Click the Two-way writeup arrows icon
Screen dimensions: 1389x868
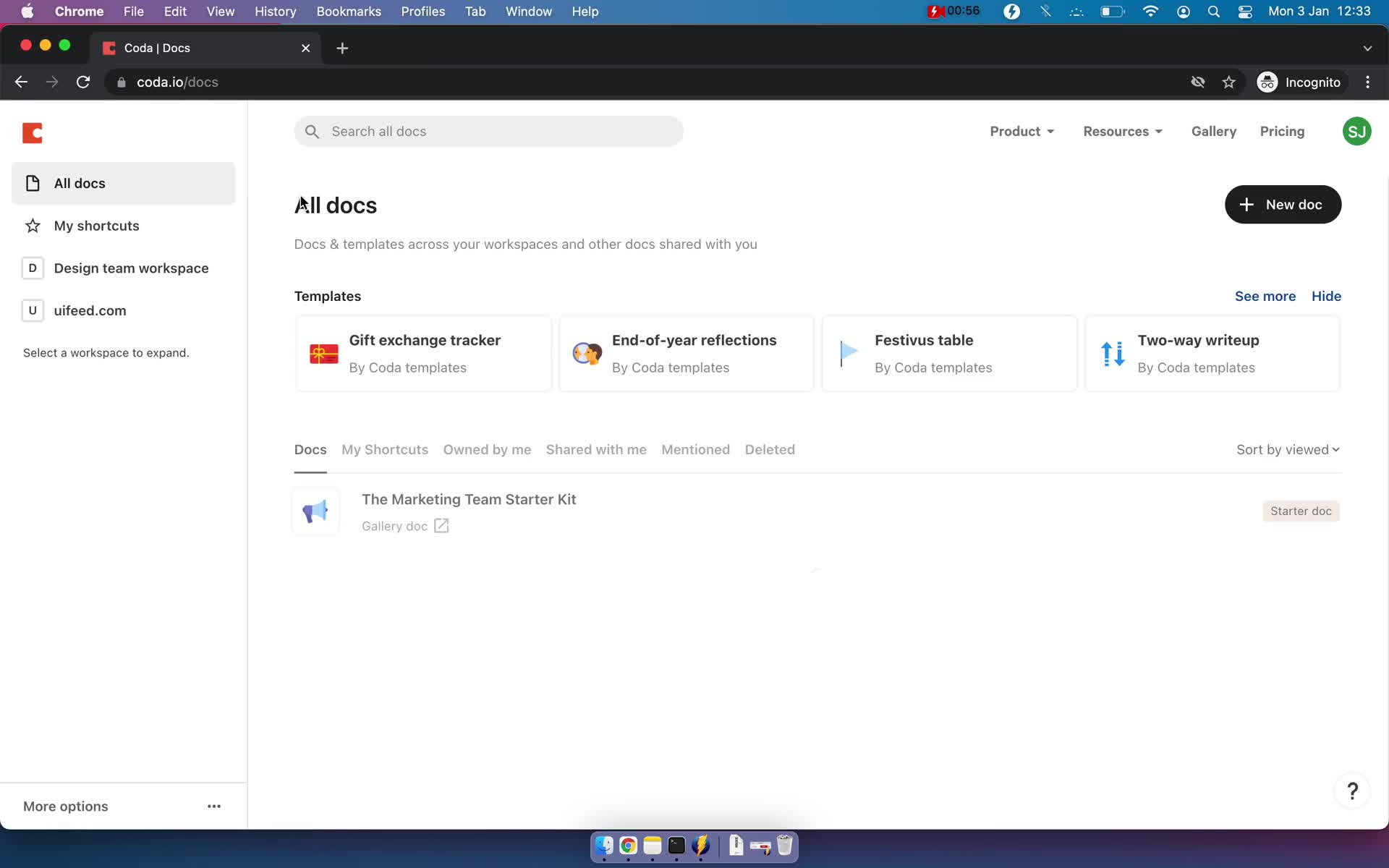click(x=1113, y=354)
